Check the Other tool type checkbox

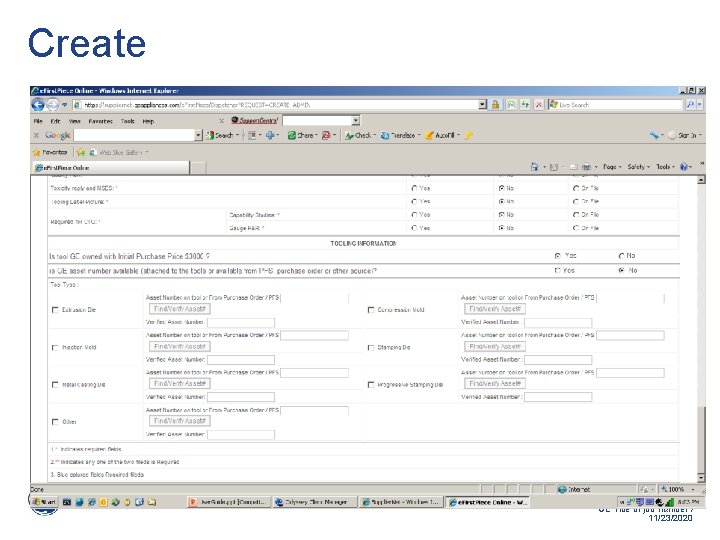tap(55, 422)
